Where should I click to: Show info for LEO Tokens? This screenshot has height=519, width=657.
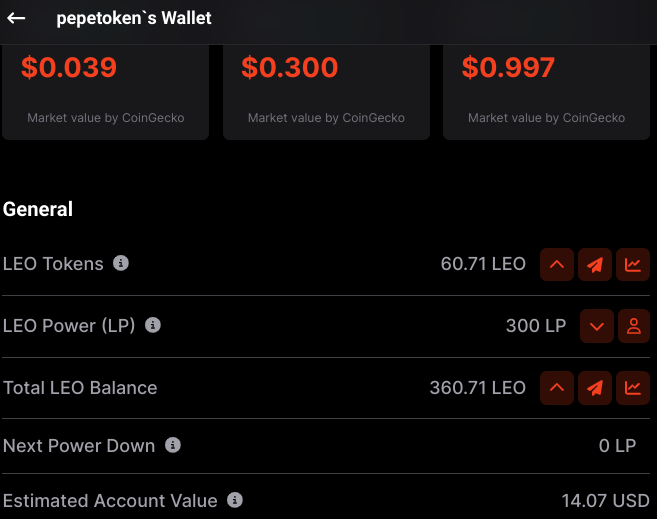[121, 263]
